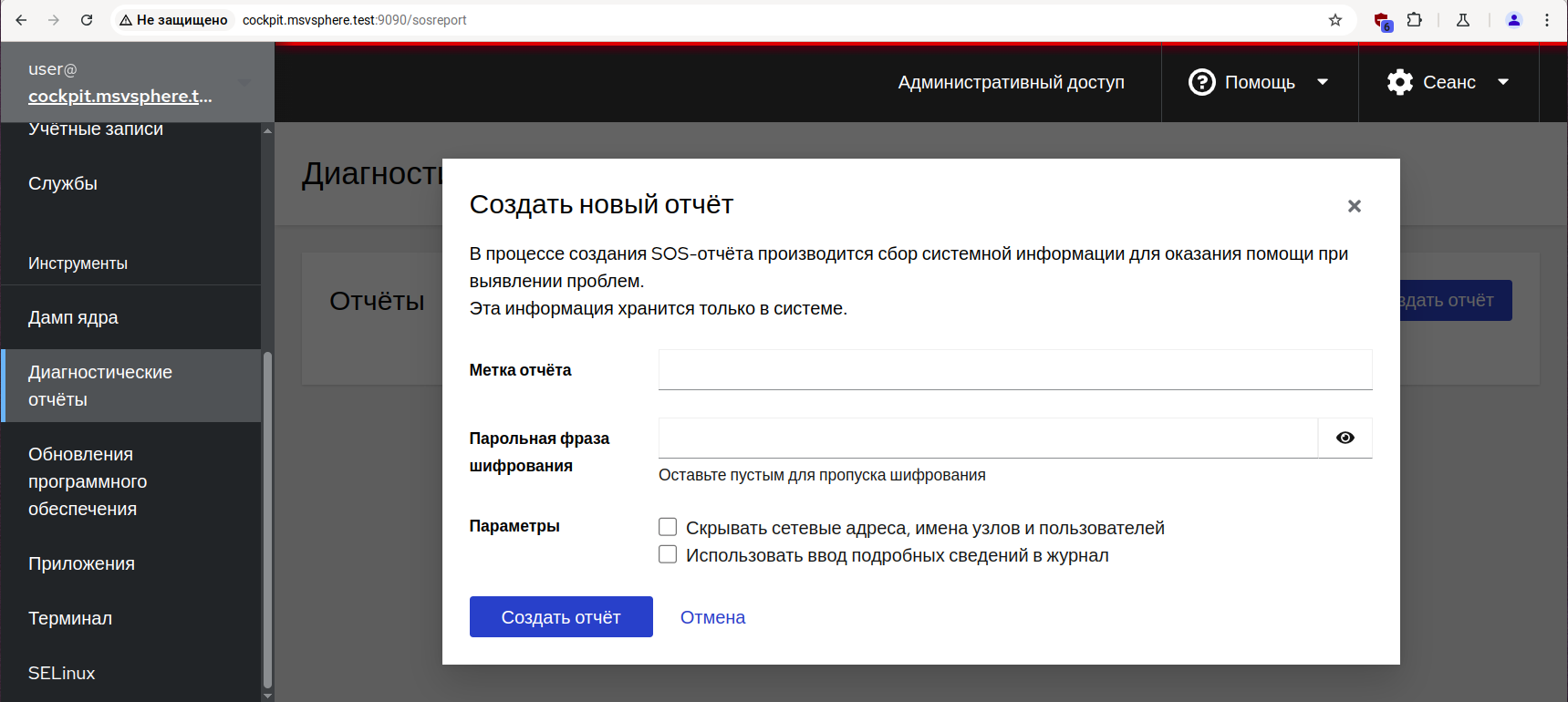This screenshot has width=1568, height=702.
Task: Open the Chrome profile avatar
Action: coord(1514,20)
